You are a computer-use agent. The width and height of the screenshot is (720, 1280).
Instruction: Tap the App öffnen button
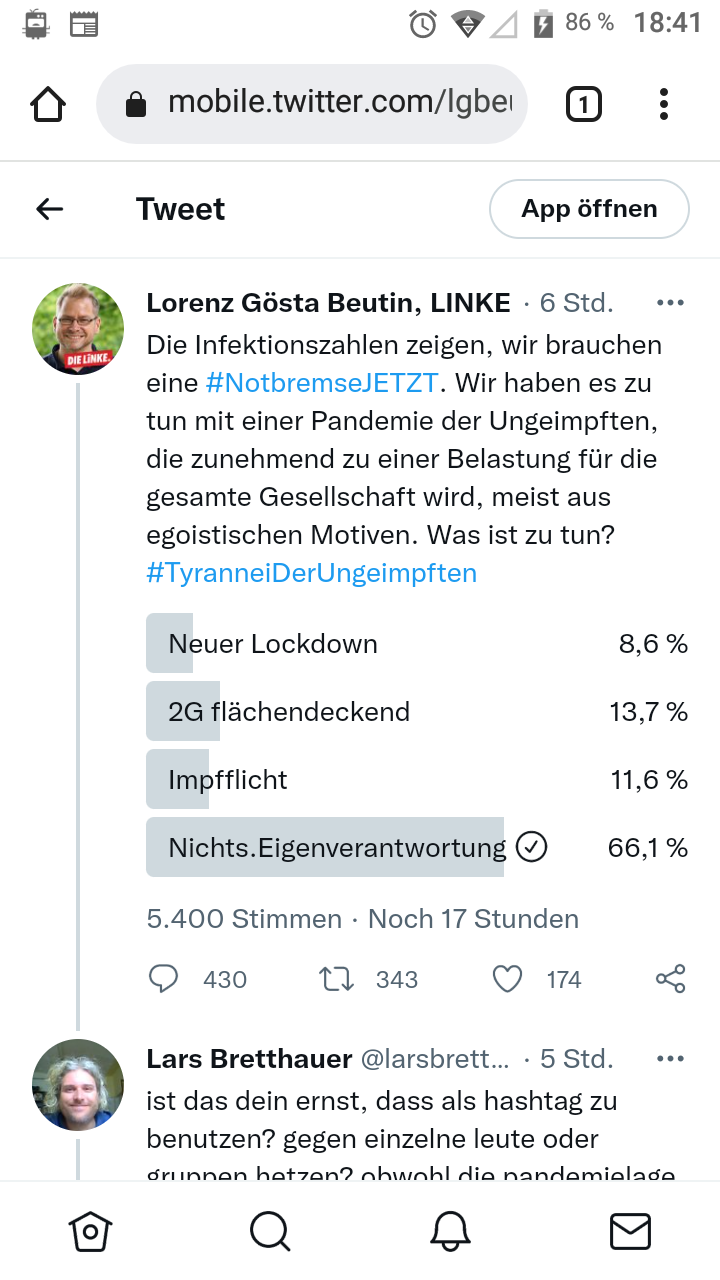click(589, 209)
